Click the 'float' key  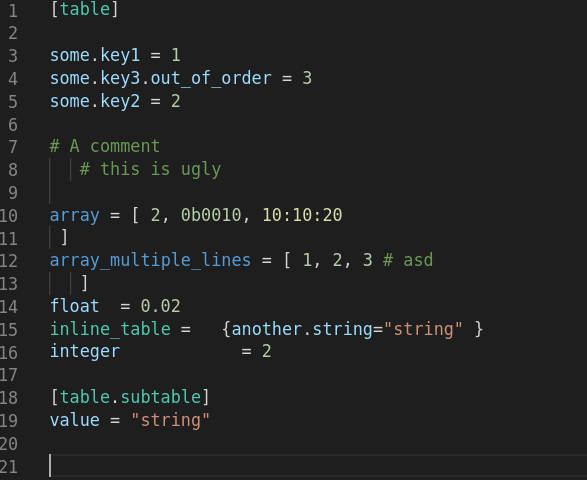click(x=74, y=306)
